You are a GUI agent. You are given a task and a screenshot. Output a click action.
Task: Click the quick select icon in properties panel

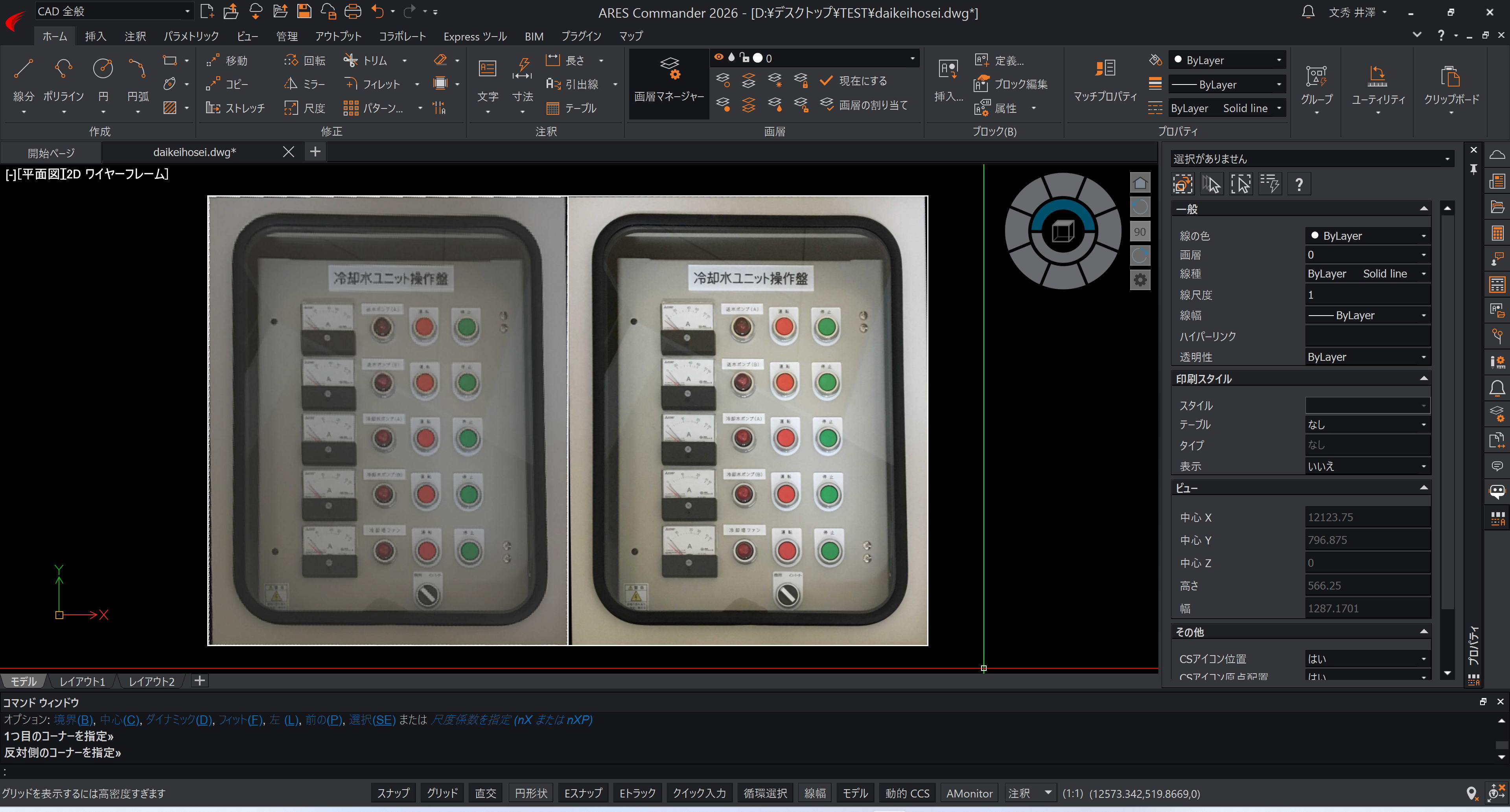(1270, 185)
